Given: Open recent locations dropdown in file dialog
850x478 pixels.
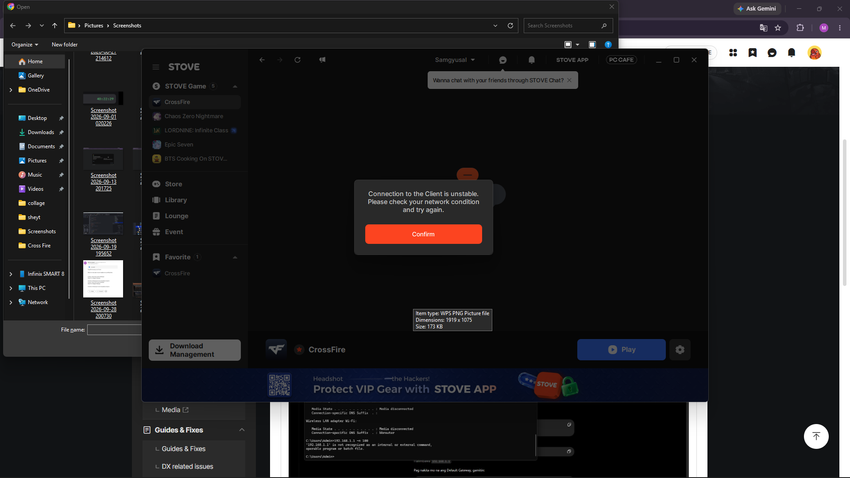Looking at the screenshot, I should pyautogui.click(x=42, y=25).
